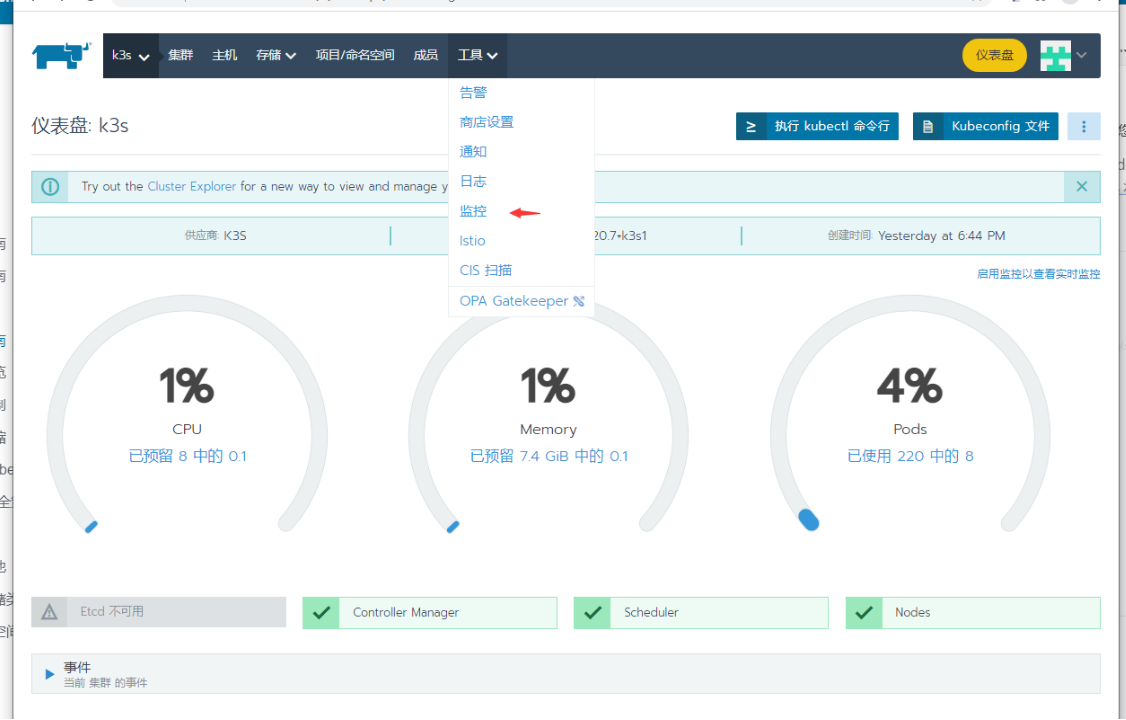Image resolution: width=1126 pixels, height=720 pixels.
Task: Choose 通知 in the tools menu
Action: point(473,151)
